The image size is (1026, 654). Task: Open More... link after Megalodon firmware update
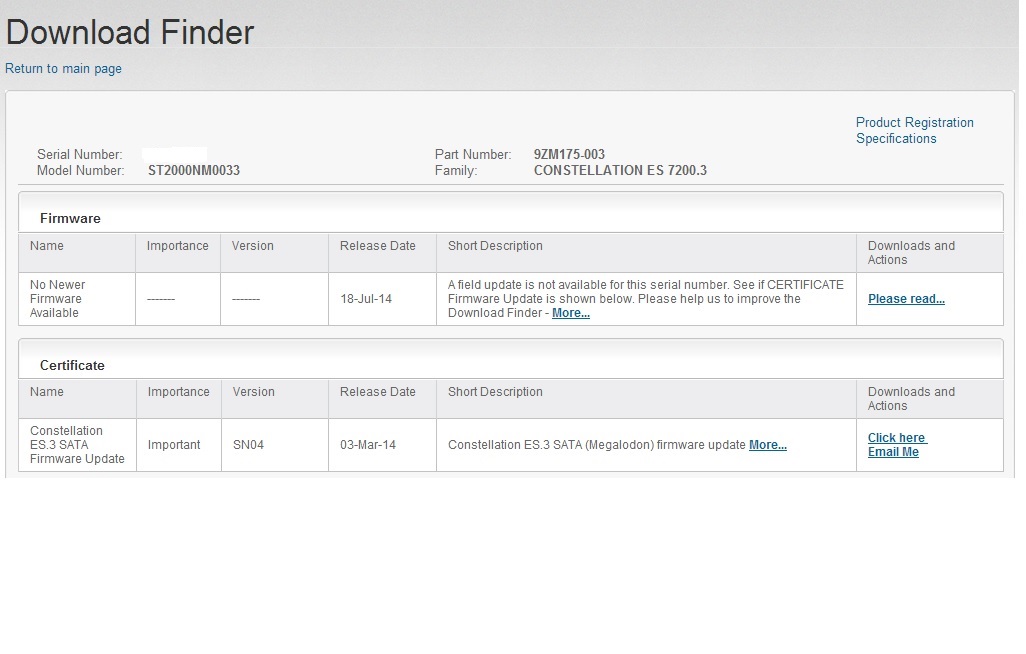click(768, 445)
